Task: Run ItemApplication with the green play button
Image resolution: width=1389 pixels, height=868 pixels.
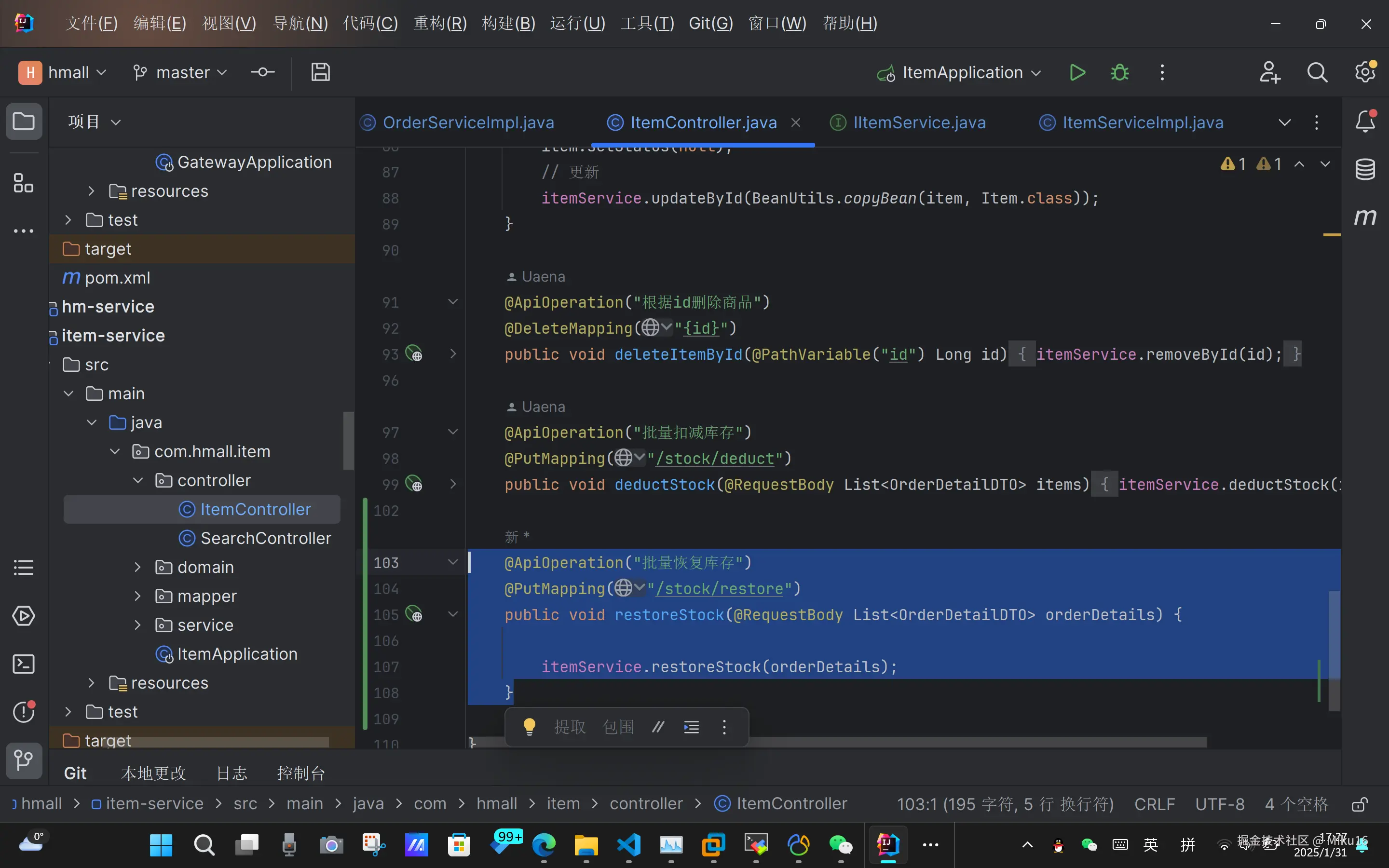Action: (1077, 73)
